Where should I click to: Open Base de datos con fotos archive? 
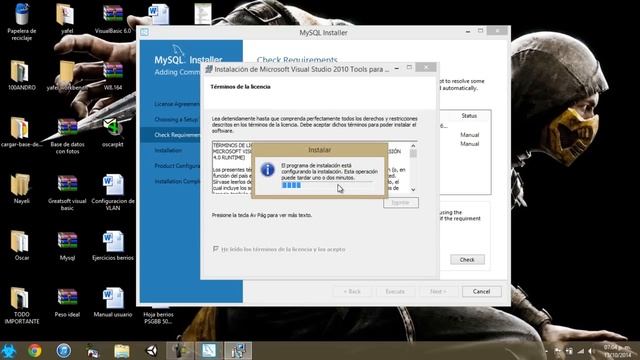click(x=67, y=136)
